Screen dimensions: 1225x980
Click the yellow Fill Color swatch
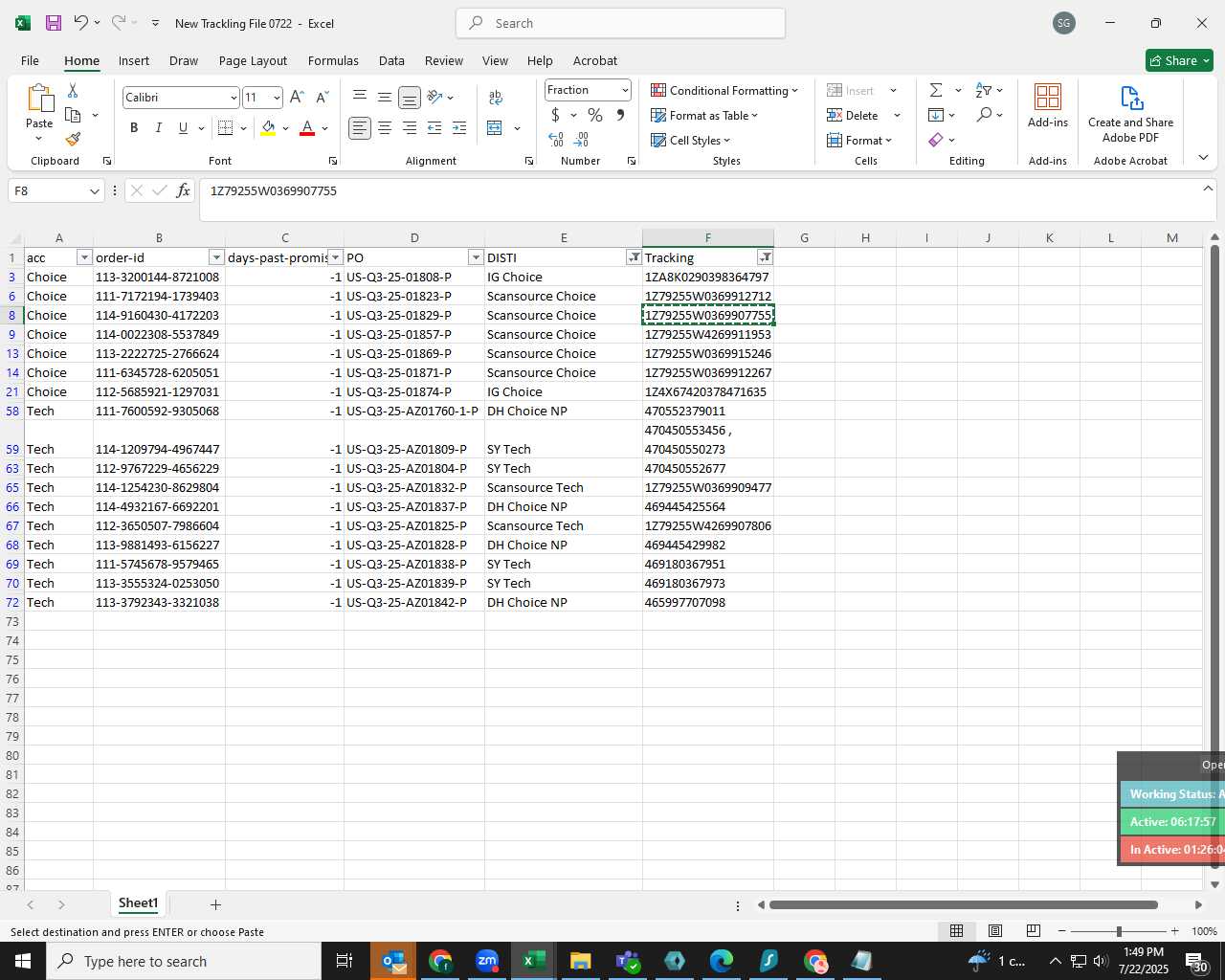pos(268,127)
